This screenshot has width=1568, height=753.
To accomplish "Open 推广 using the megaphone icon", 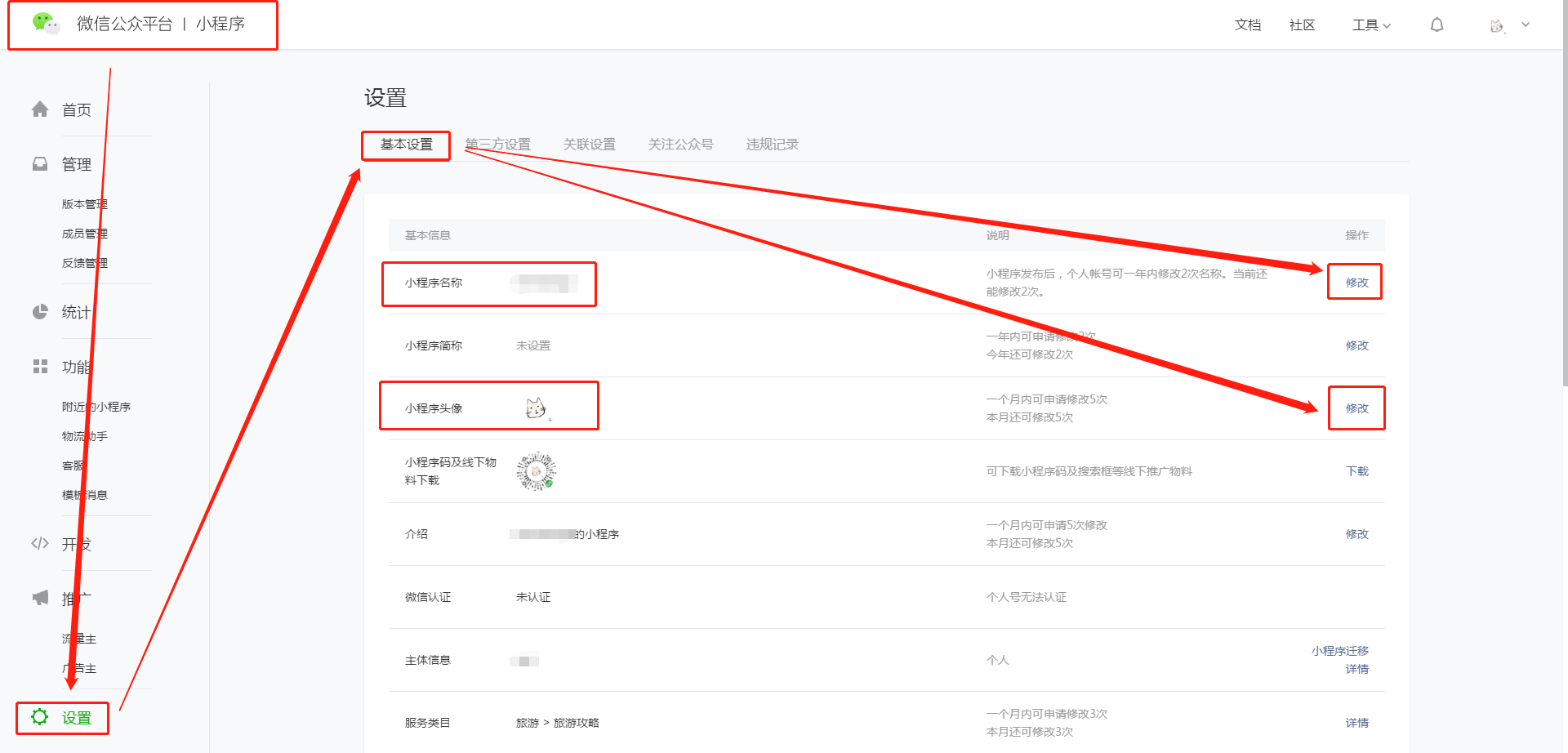I will click(x=39, y=597).
